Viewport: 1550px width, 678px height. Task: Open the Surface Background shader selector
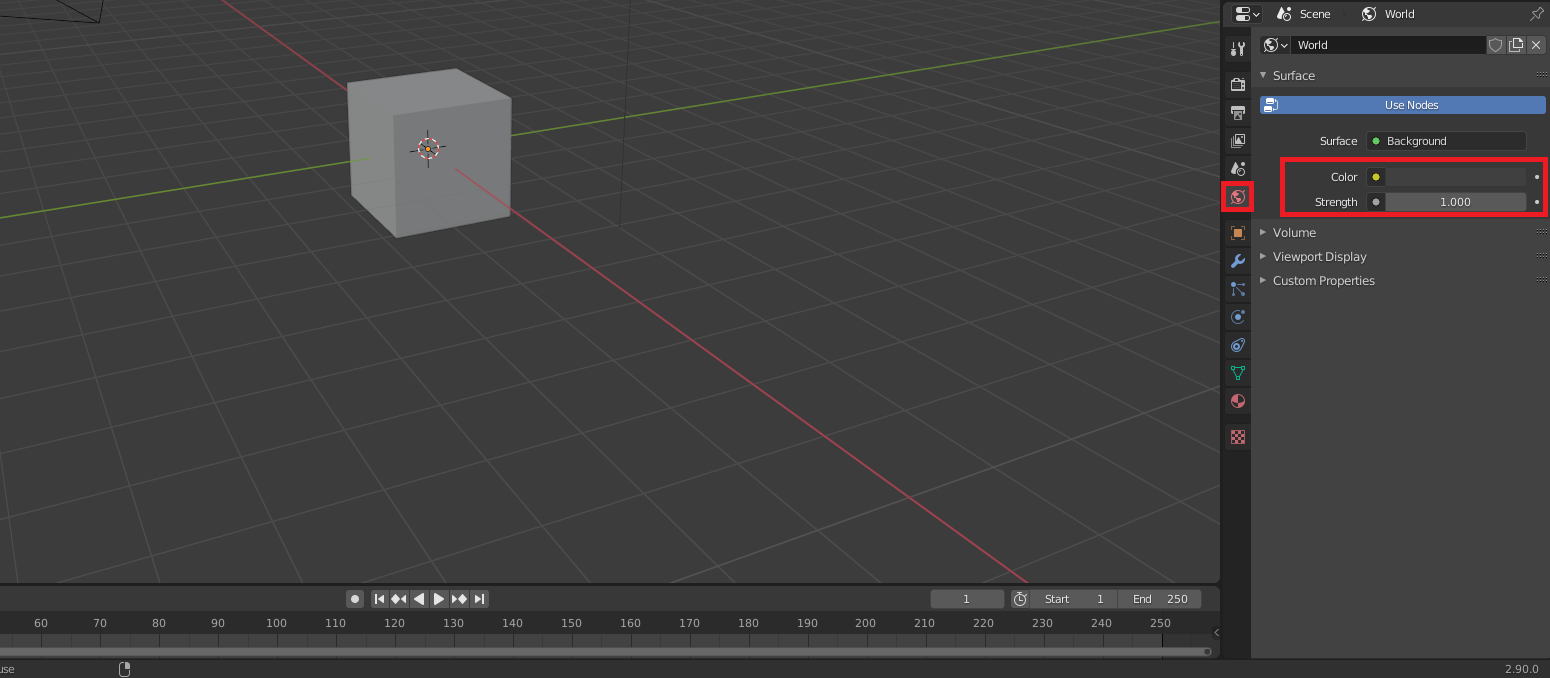pos(1446,141)
